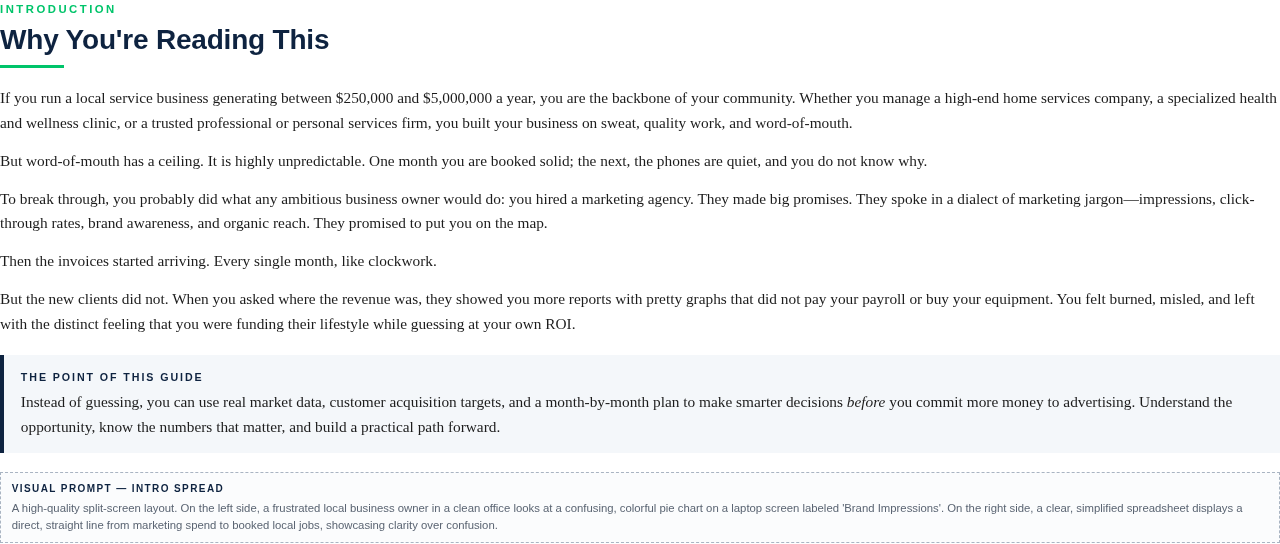Click the dark left border of callout box
This screenshot has width=1280, height=544.
coord(2,404)
